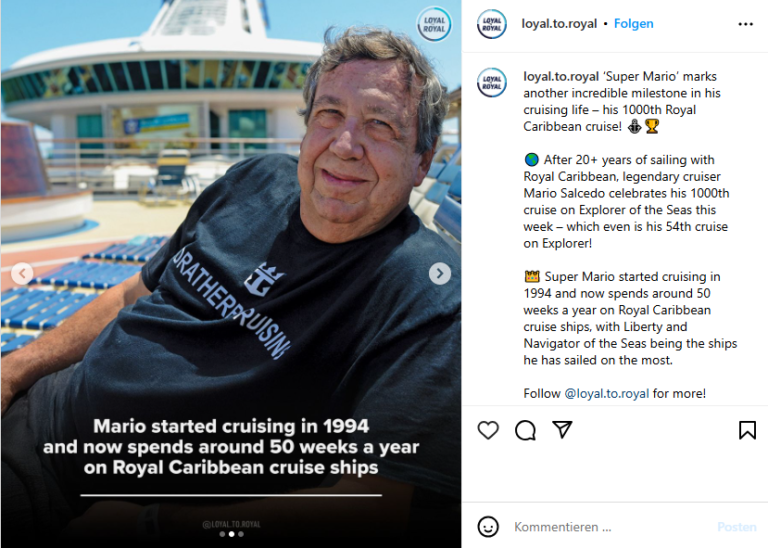
Task: Click the avatar beside the caption
Action: click(492, 82)
